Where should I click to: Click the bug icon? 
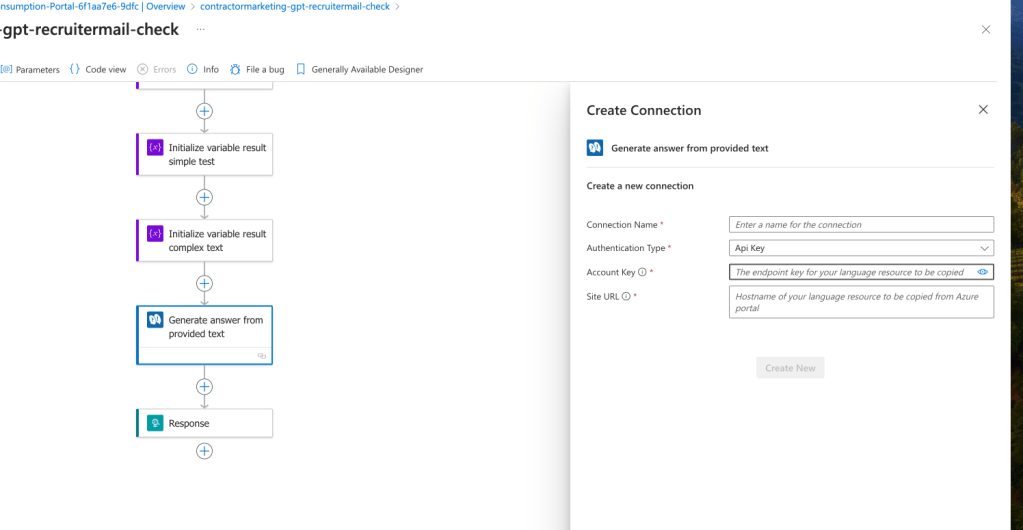(236, 69)
